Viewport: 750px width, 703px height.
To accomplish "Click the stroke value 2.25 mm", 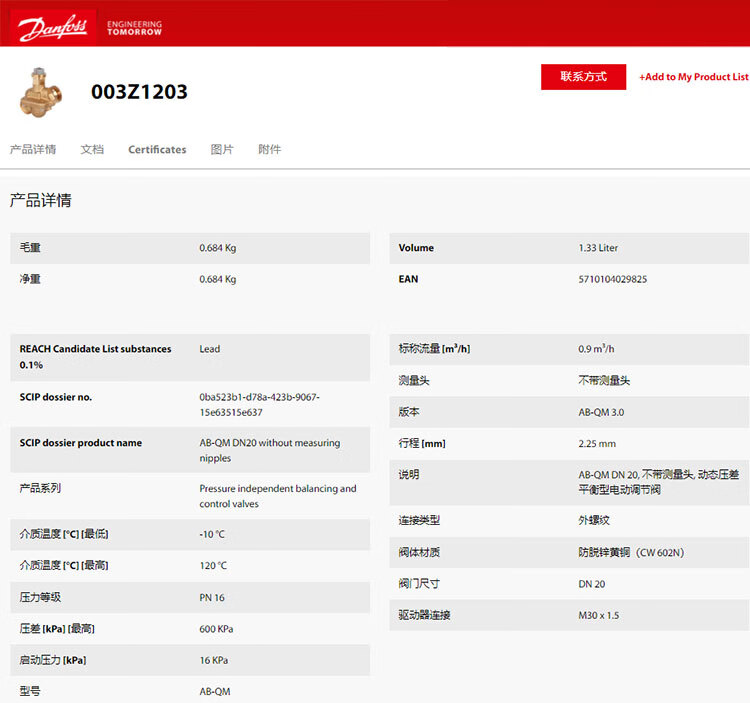I will (597, 443).
